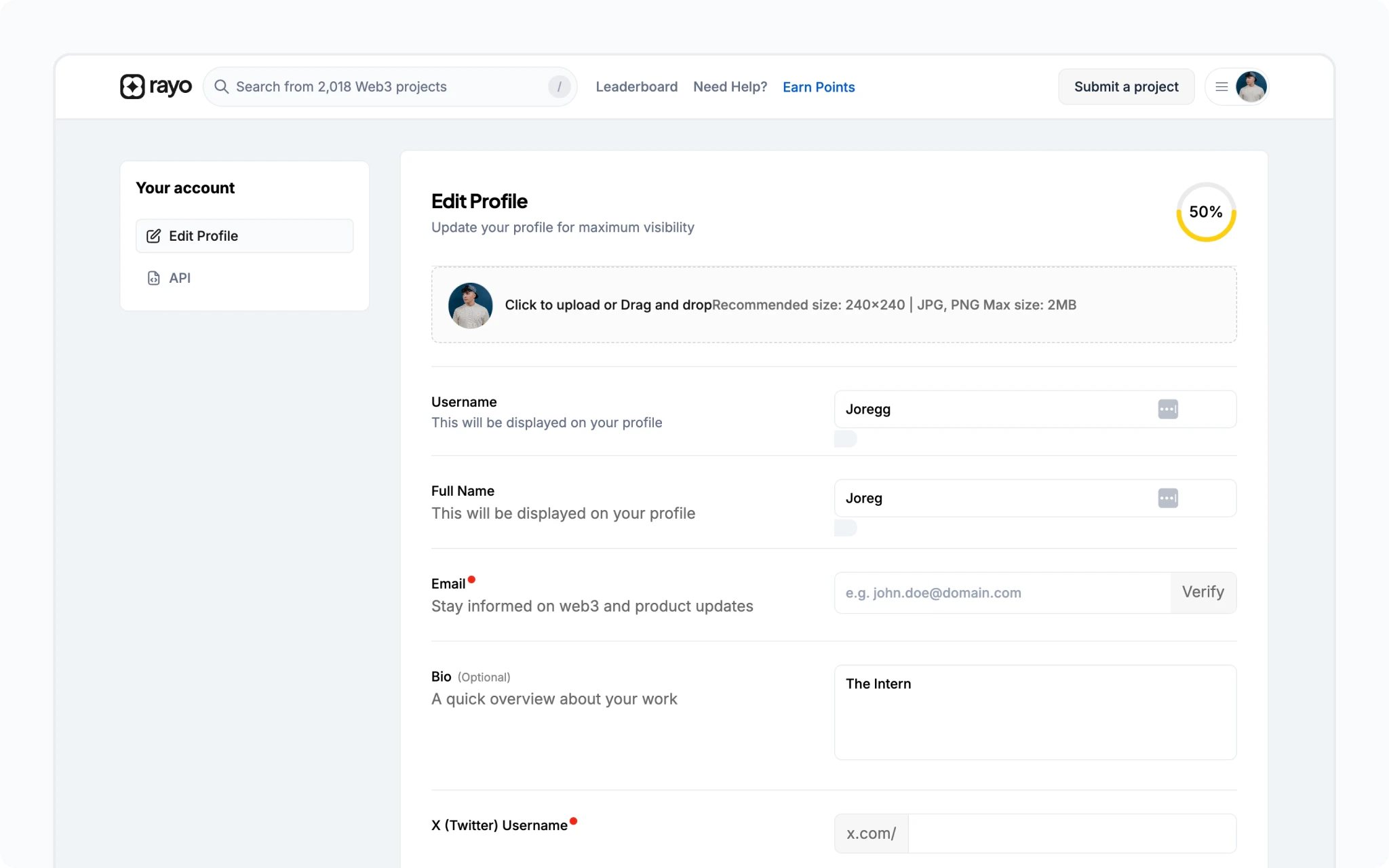Click the search magnifier icon
The image size is (1389, 868).
[221, 87]
